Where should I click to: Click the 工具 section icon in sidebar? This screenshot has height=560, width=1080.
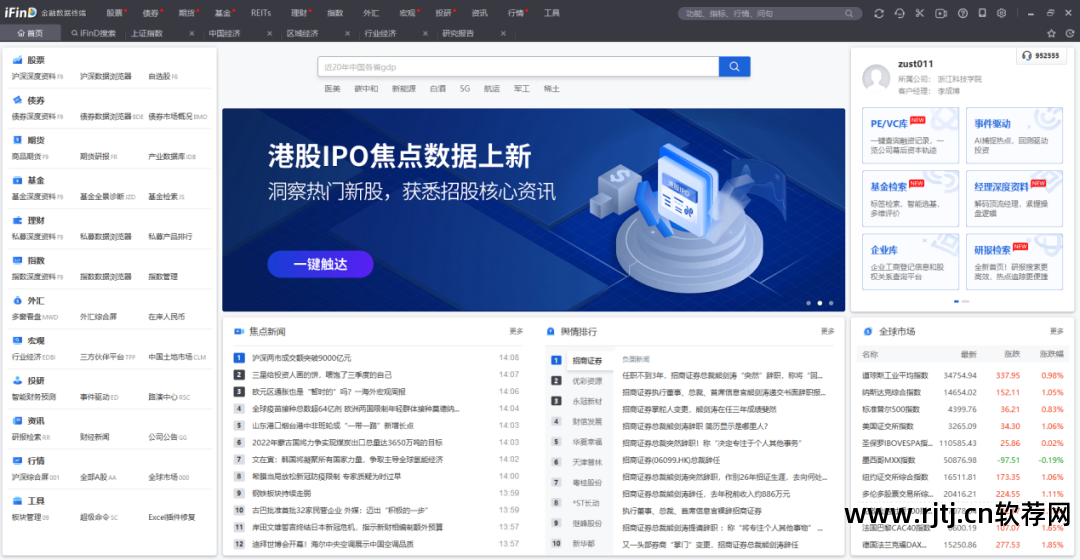(x=17, y=501)
